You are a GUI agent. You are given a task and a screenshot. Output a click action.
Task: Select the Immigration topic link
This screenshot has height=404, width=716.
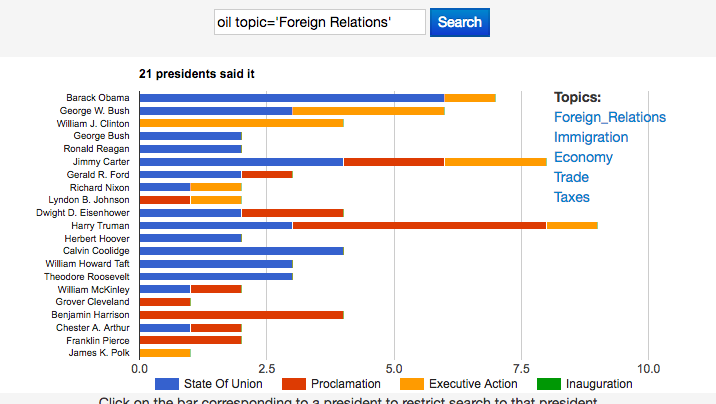pyautogui.click(x=591, y=137)
